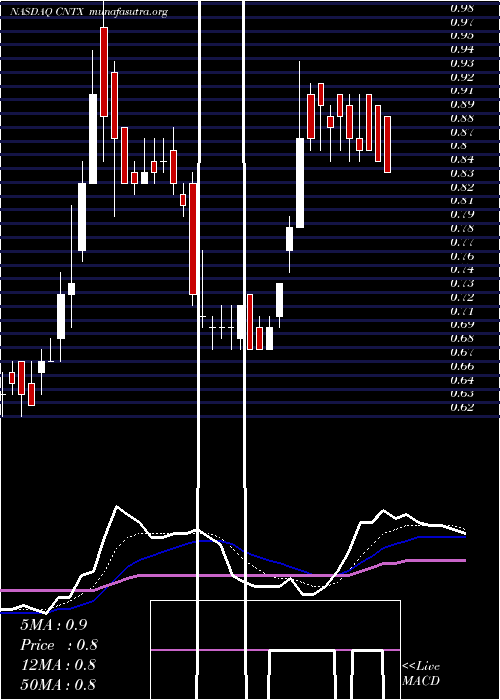Click the 0.77 price axis label
This screenshot has width=500, height=700.
click(462, 242)
